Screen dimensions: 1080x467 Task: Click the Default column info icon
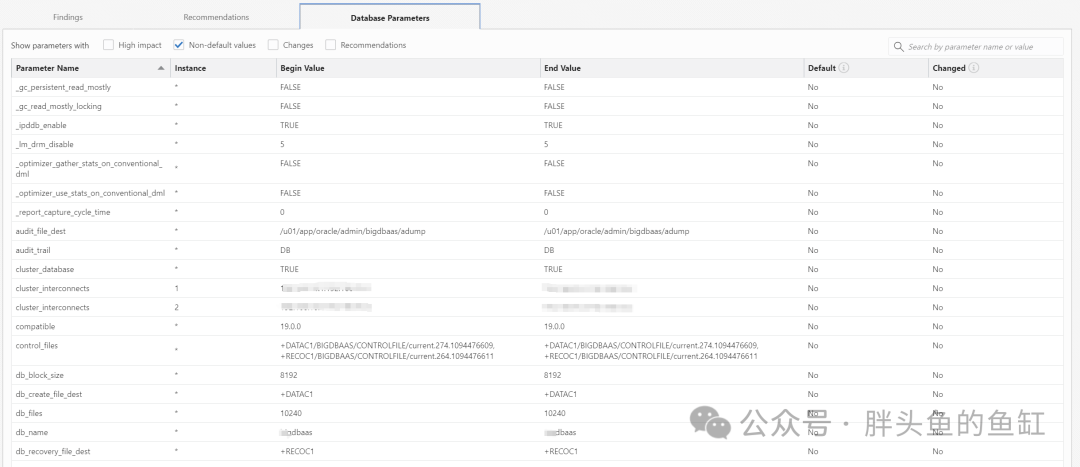coord(844,68)
